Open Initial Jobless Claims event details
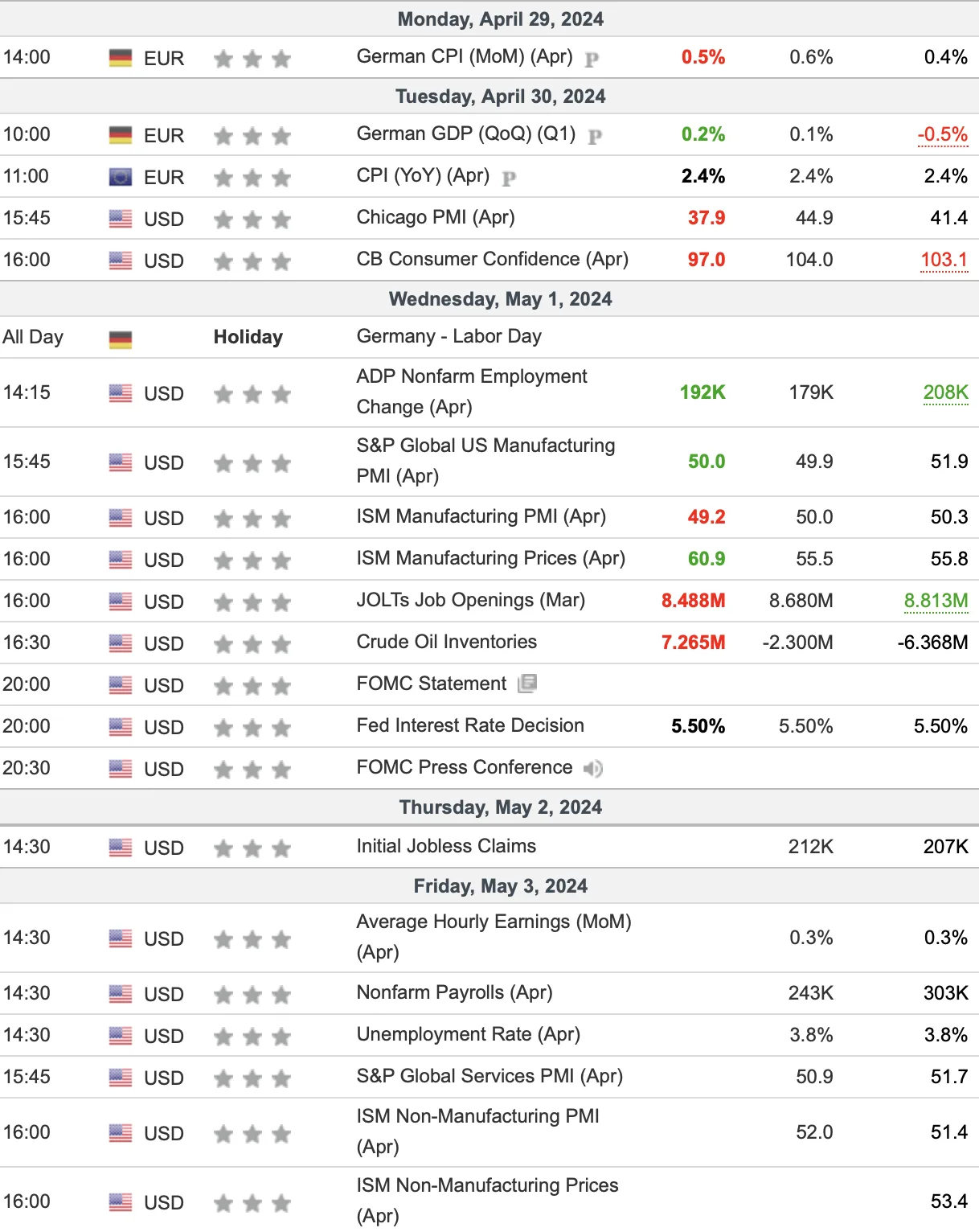Screen dimensions: 979x1232 click(x=446, y=846)
